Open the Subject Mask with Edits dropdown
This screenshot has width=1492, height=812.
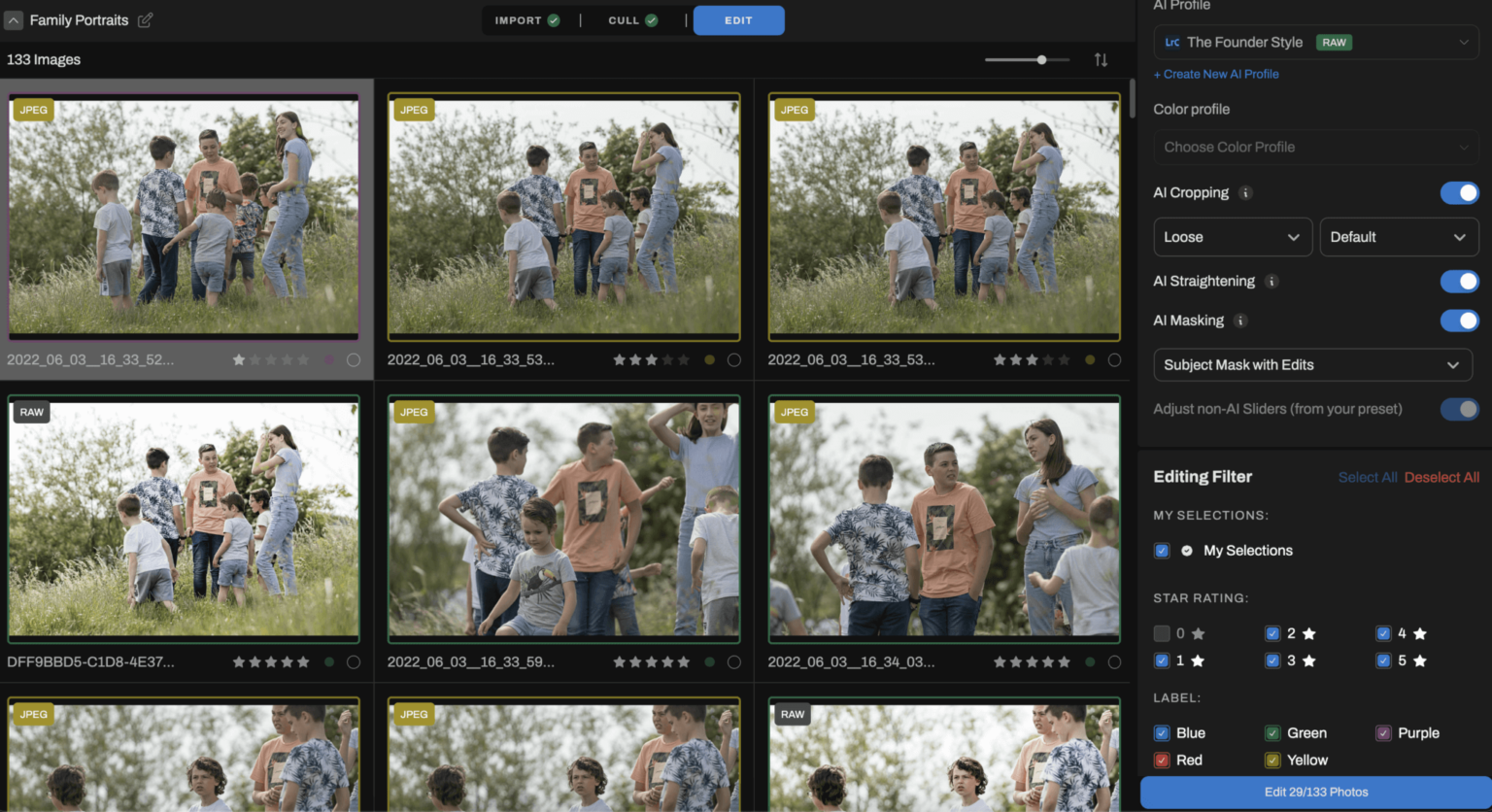[1312, 364]
